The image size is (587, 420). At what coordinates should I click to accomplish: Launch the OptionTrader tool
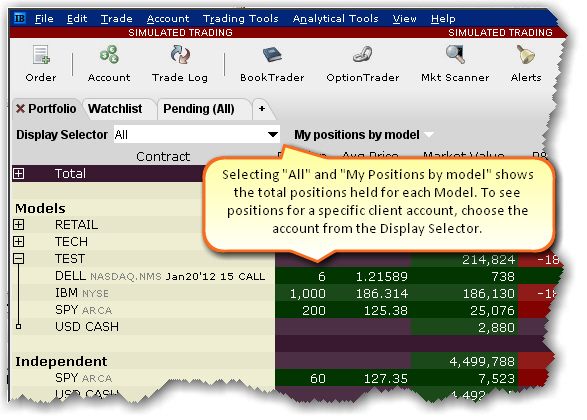point(362,55)
